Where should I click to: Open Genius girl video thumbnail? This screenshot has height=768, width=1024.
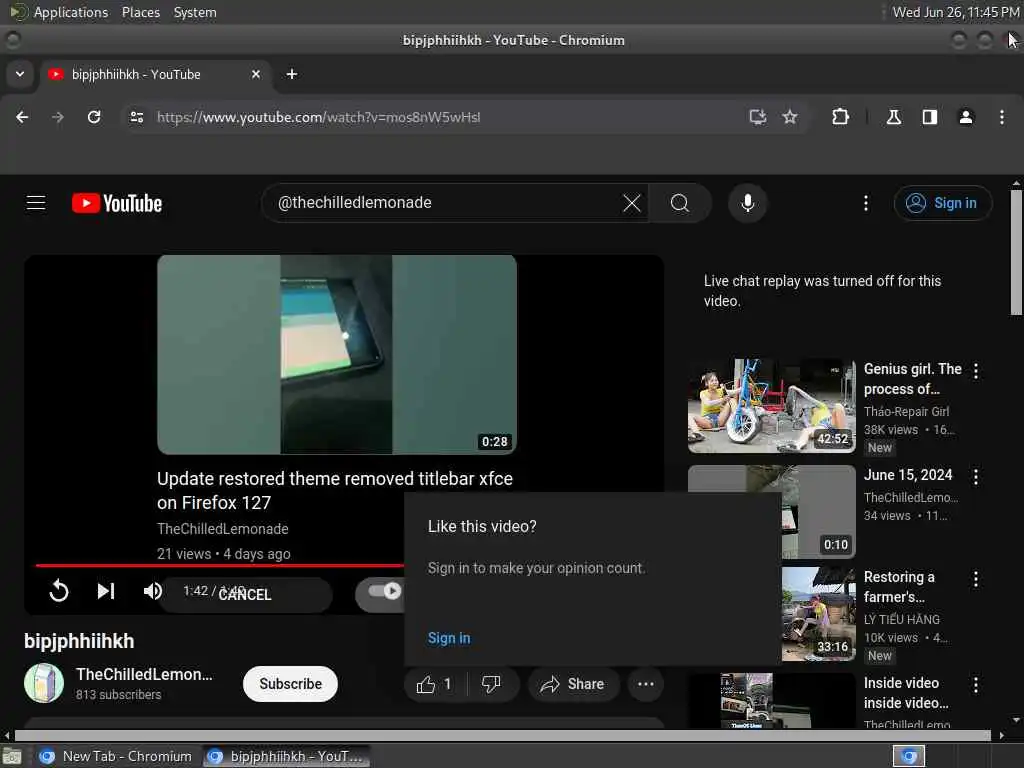pos(771,406)
